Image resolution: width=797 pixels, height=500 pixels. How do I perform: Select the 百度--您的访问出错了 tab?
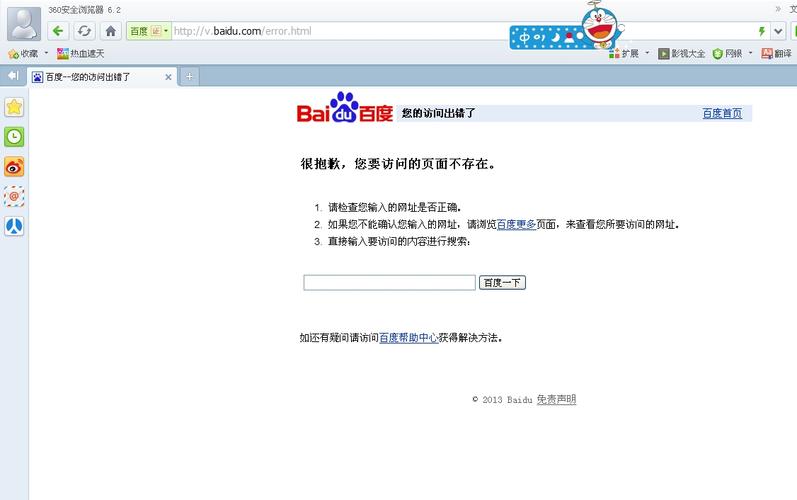(x=102, y=77)
